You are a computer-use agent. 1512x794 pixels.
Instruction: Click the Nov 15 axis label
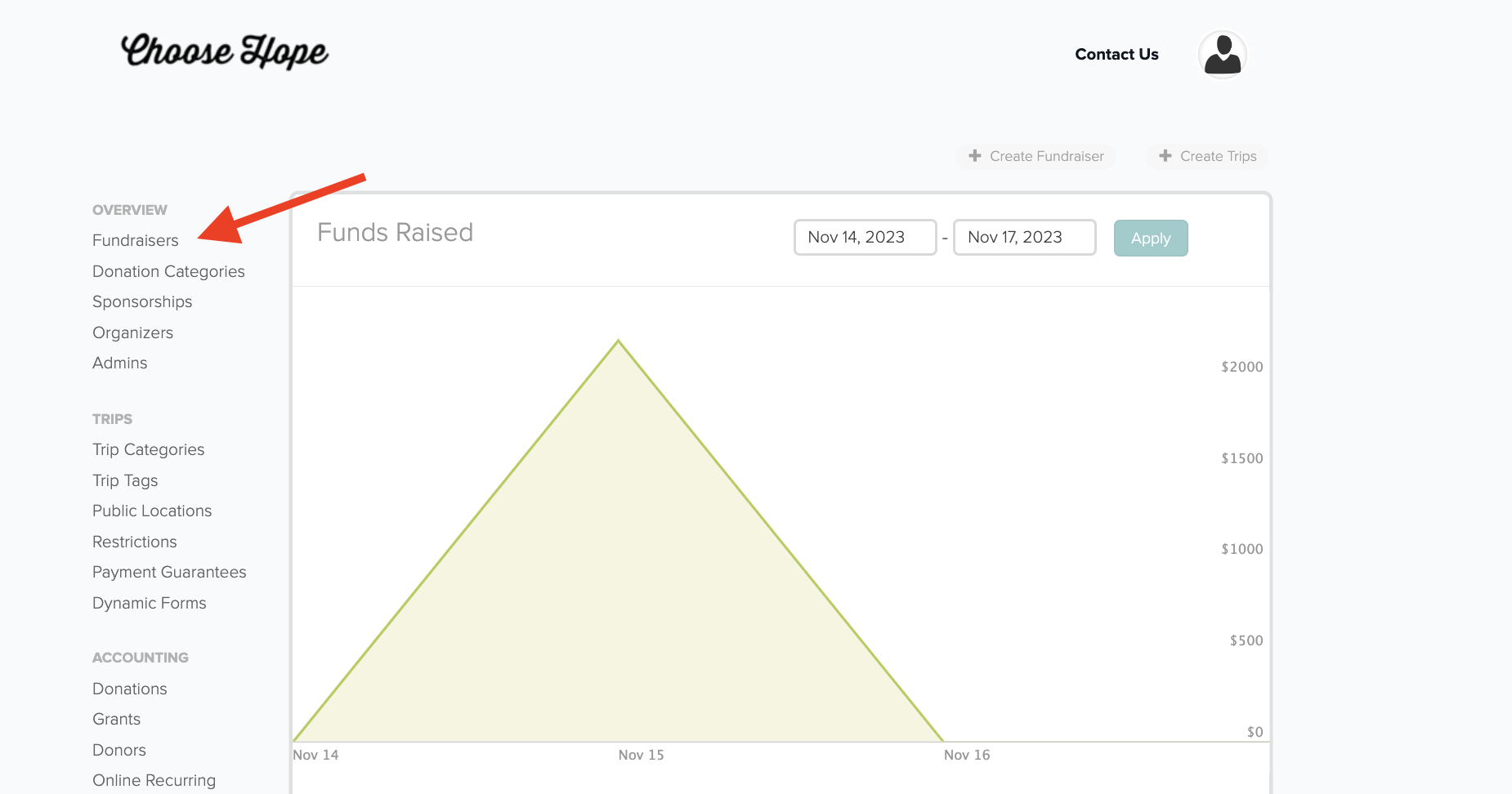642,755
